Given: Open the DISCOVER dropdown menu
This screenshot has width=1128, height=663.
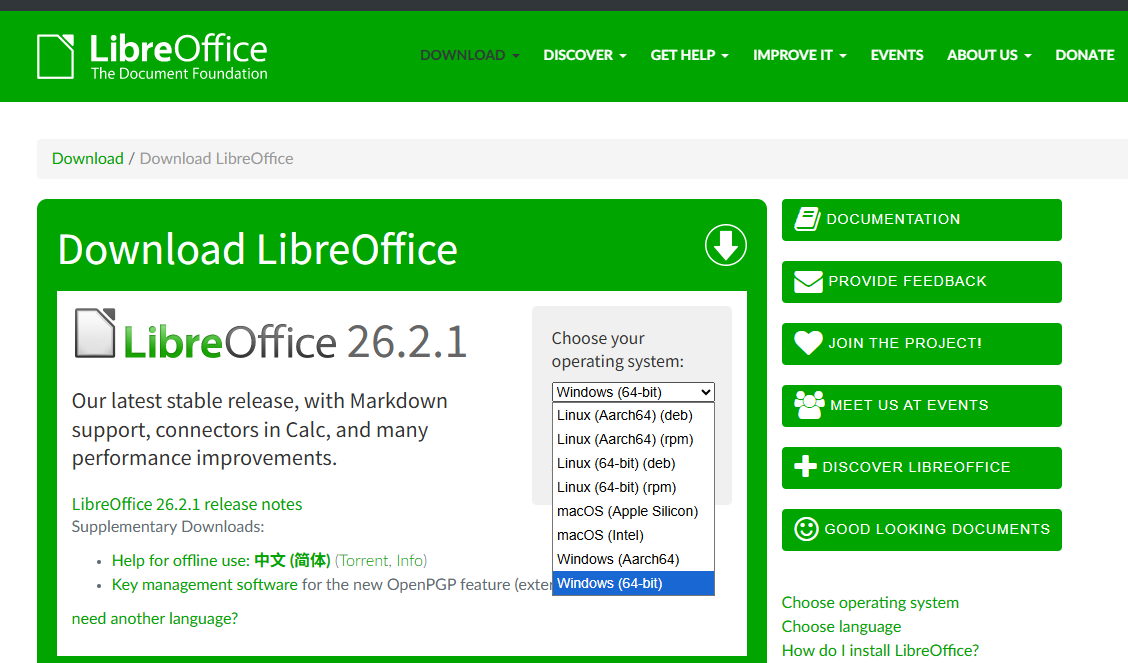Looking at the screenshot, I should click(578, 55).
